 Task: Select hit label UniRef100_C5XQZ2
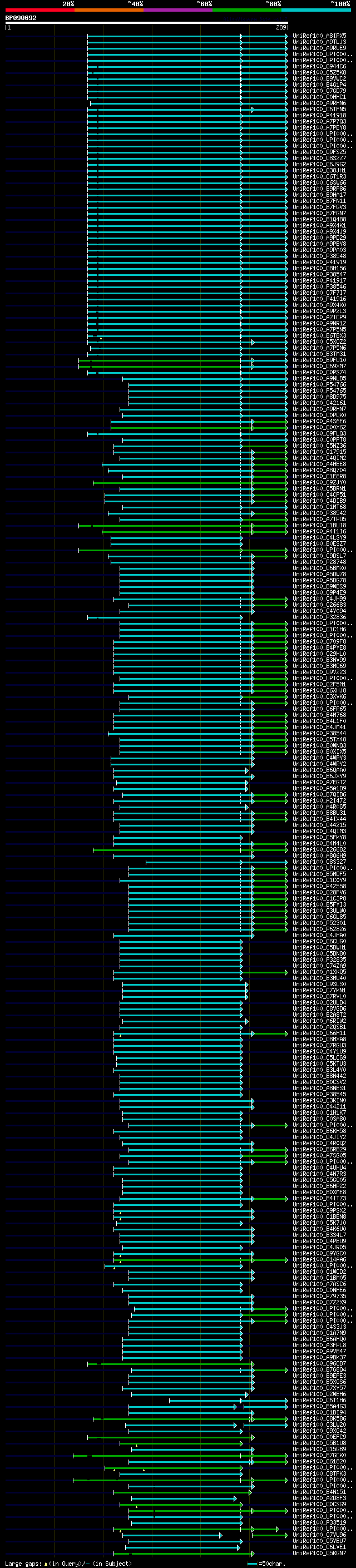point(319,342)
